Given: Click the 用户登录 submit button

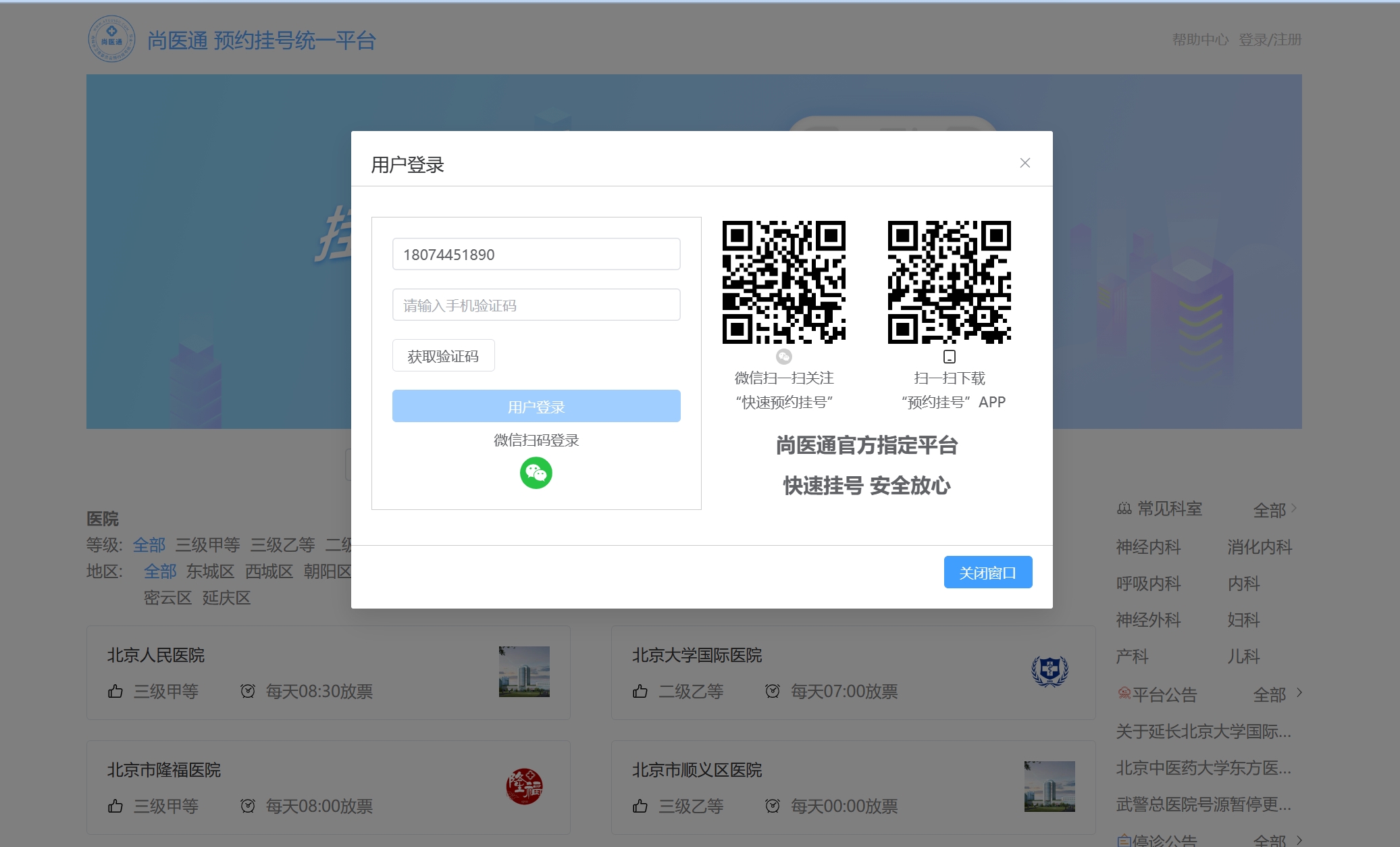Looking at the screenshot, I should (x=536, y=406).
